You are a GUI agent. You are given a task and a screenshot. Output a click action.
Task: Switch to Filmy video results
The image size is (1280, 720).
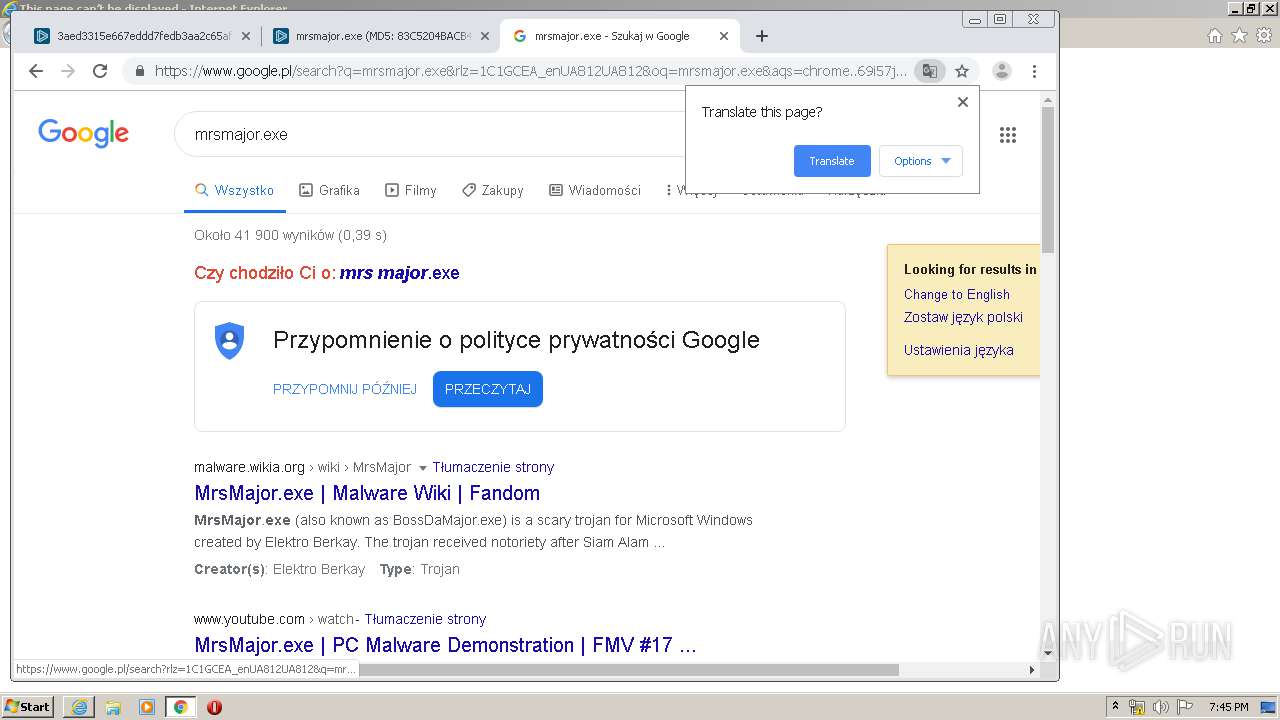click(411, 190)
